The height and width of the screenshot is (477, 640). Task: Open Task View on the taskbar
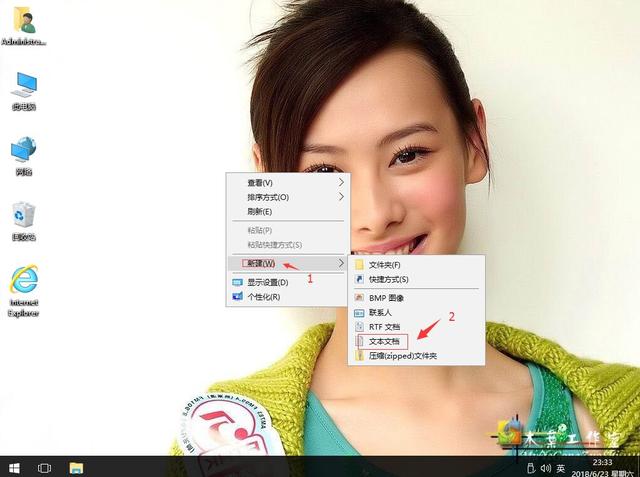pos(44,468)
